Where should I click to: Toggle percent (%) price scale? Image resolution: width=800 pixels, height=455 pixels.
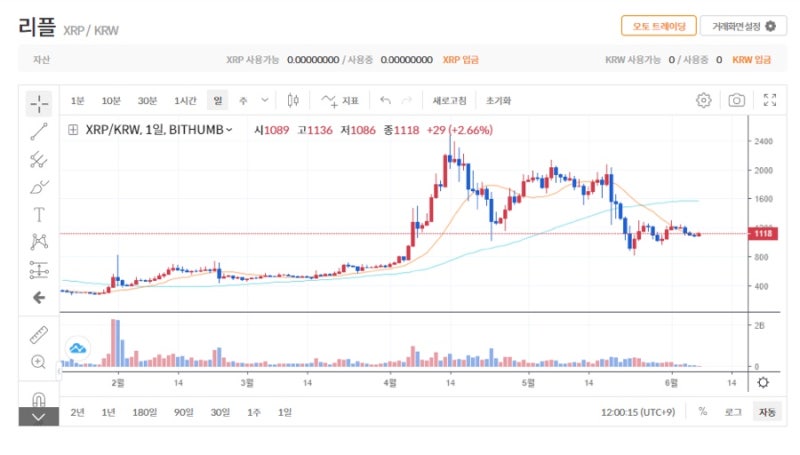(x=703, y=412)
